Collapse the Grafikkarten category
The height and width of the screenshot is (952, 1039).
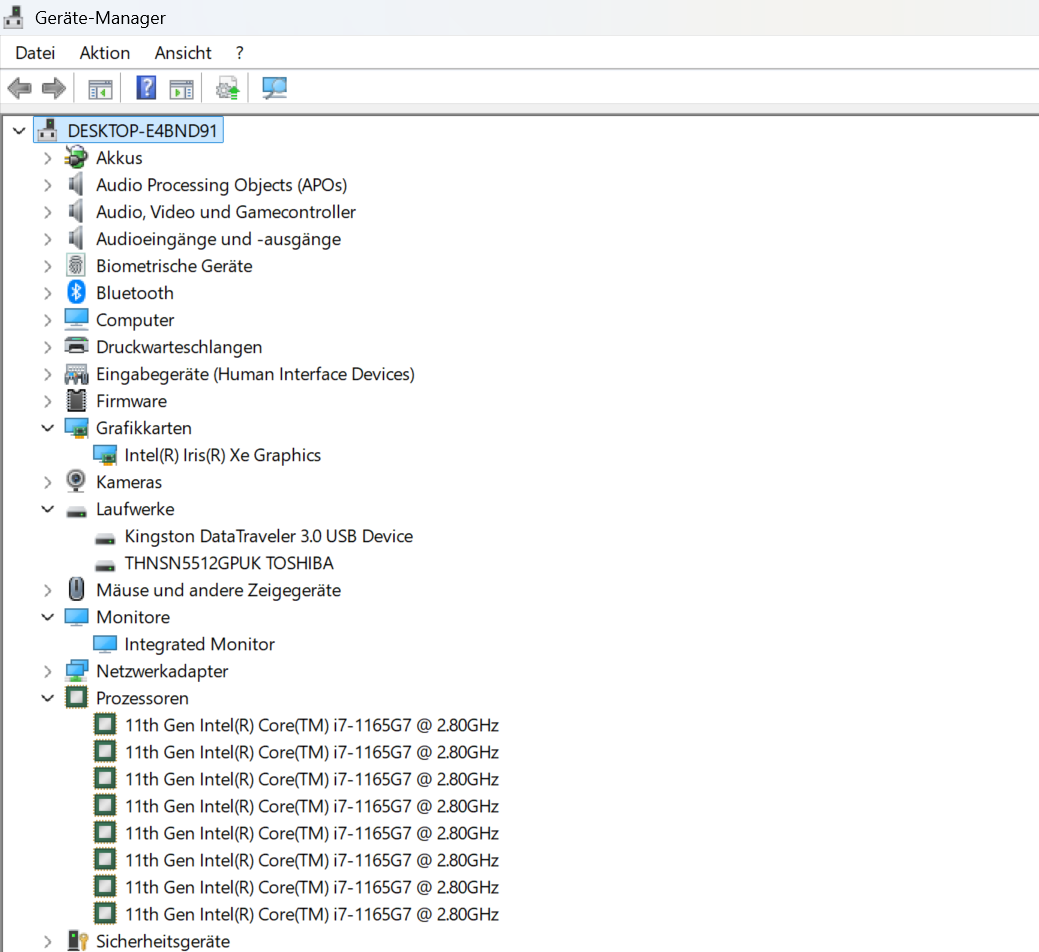48,428
